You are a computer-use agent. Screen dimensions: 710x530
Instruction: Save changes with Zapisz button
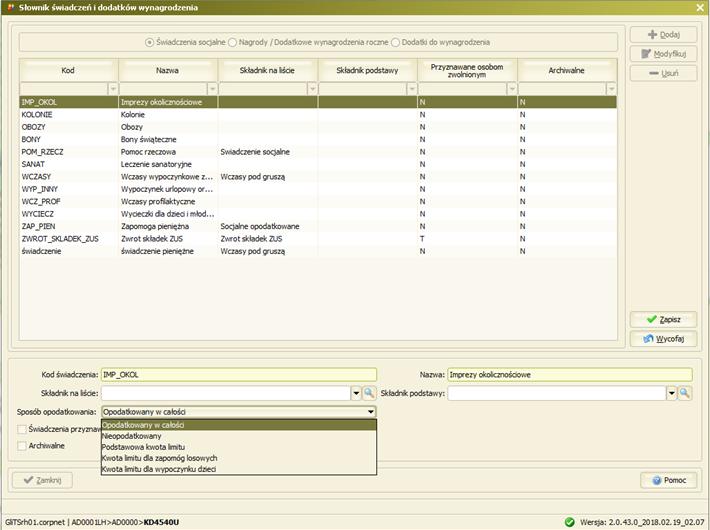[663, 319]
